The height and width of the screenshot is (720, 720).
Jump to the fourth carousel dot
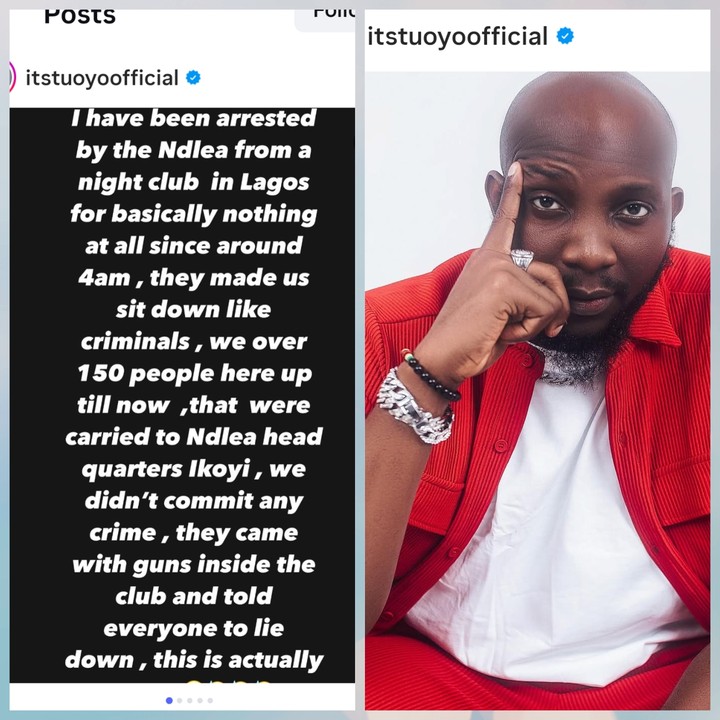point(200,700)
